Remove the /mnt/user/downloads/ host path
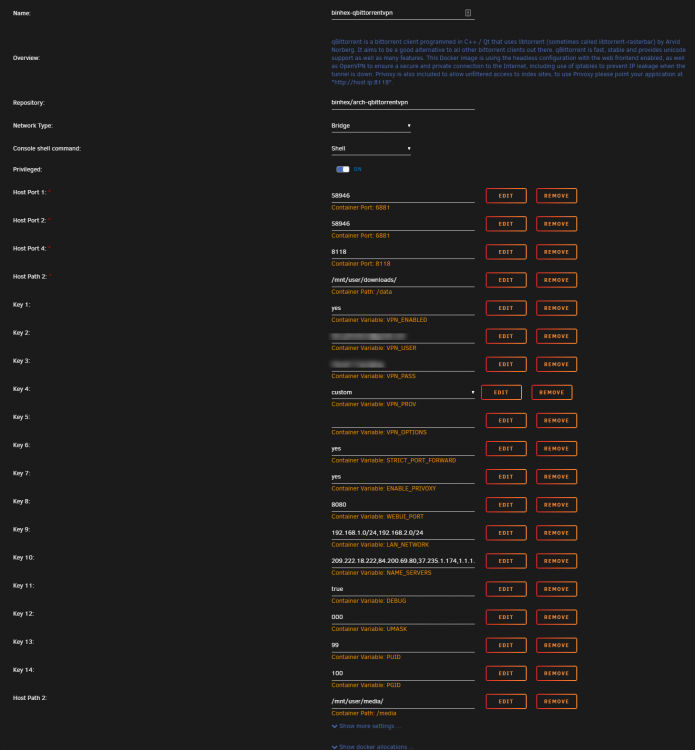The image size is (695, 750). coord(556,280)
